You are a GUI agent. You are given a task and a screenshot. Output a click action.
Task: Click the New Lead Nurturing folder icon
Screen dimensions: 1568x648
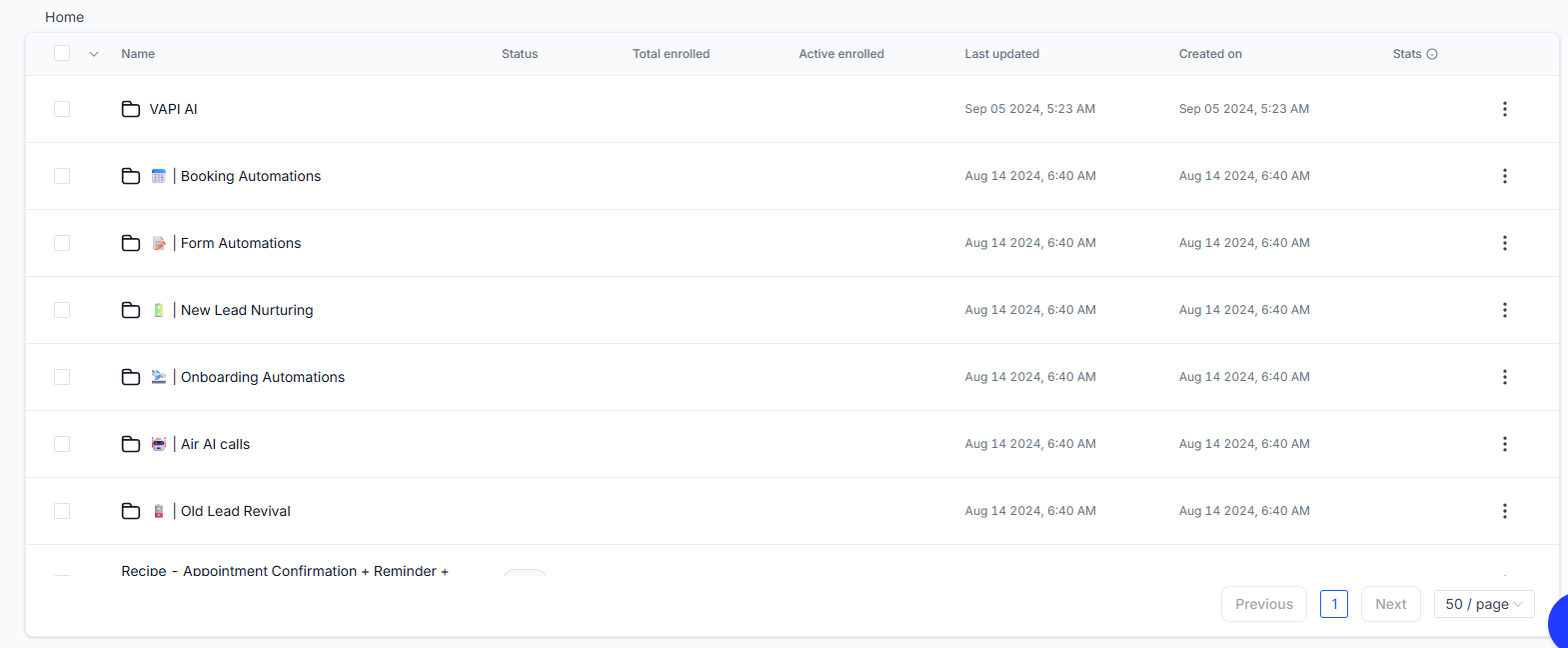131,310
